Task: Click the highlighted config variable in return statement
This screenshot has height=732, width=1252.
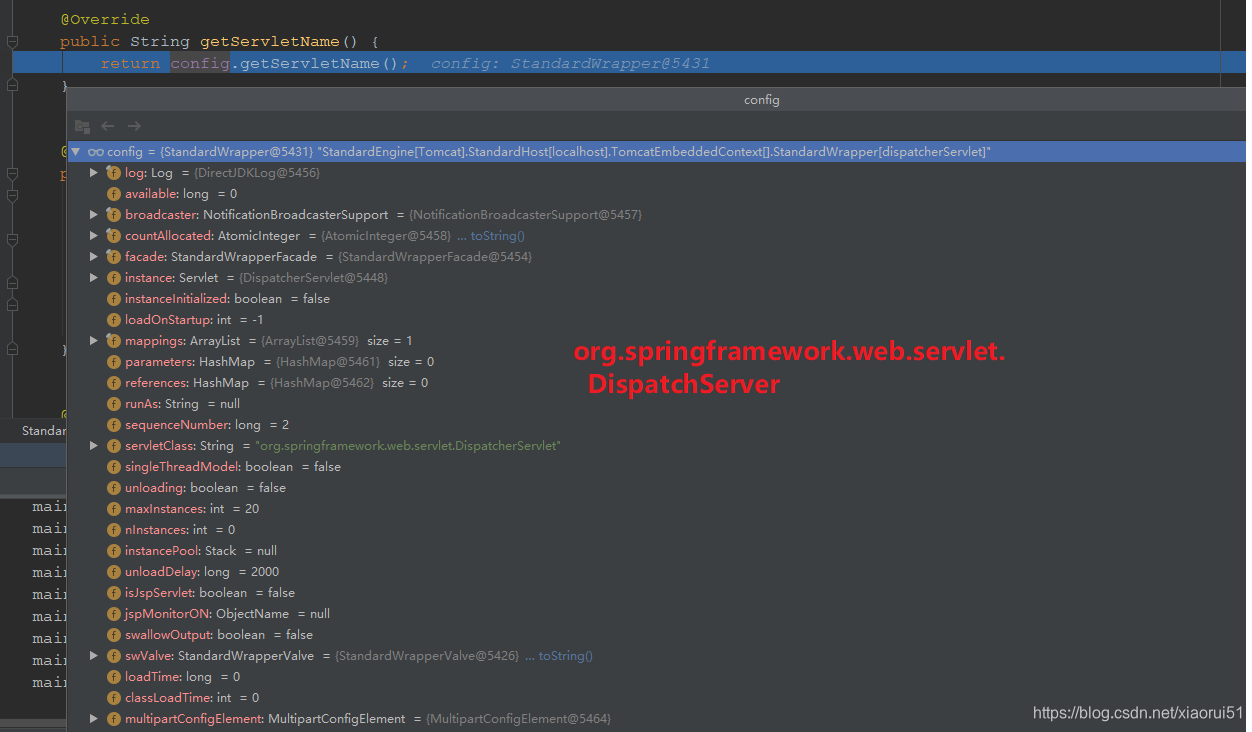Action: tap(200, 64)
